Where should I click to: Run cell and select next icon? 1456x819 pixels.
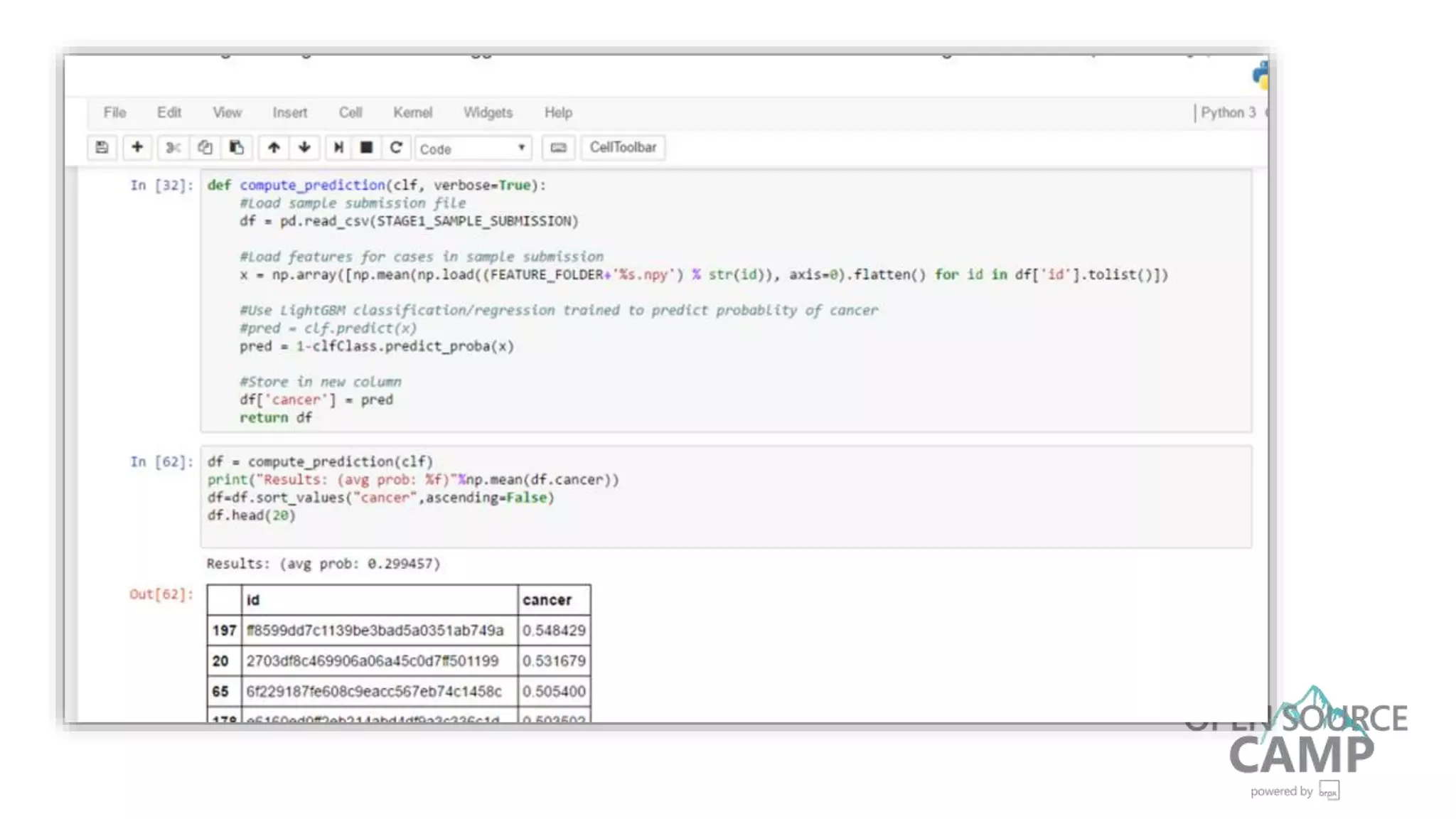tap(338, 147)
